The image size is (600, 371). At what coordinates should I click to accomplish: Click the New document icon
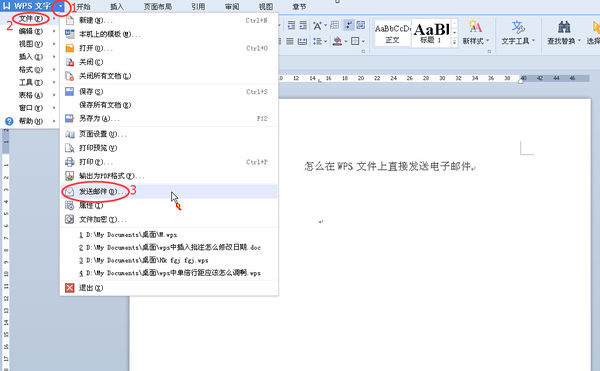point(70,20)
